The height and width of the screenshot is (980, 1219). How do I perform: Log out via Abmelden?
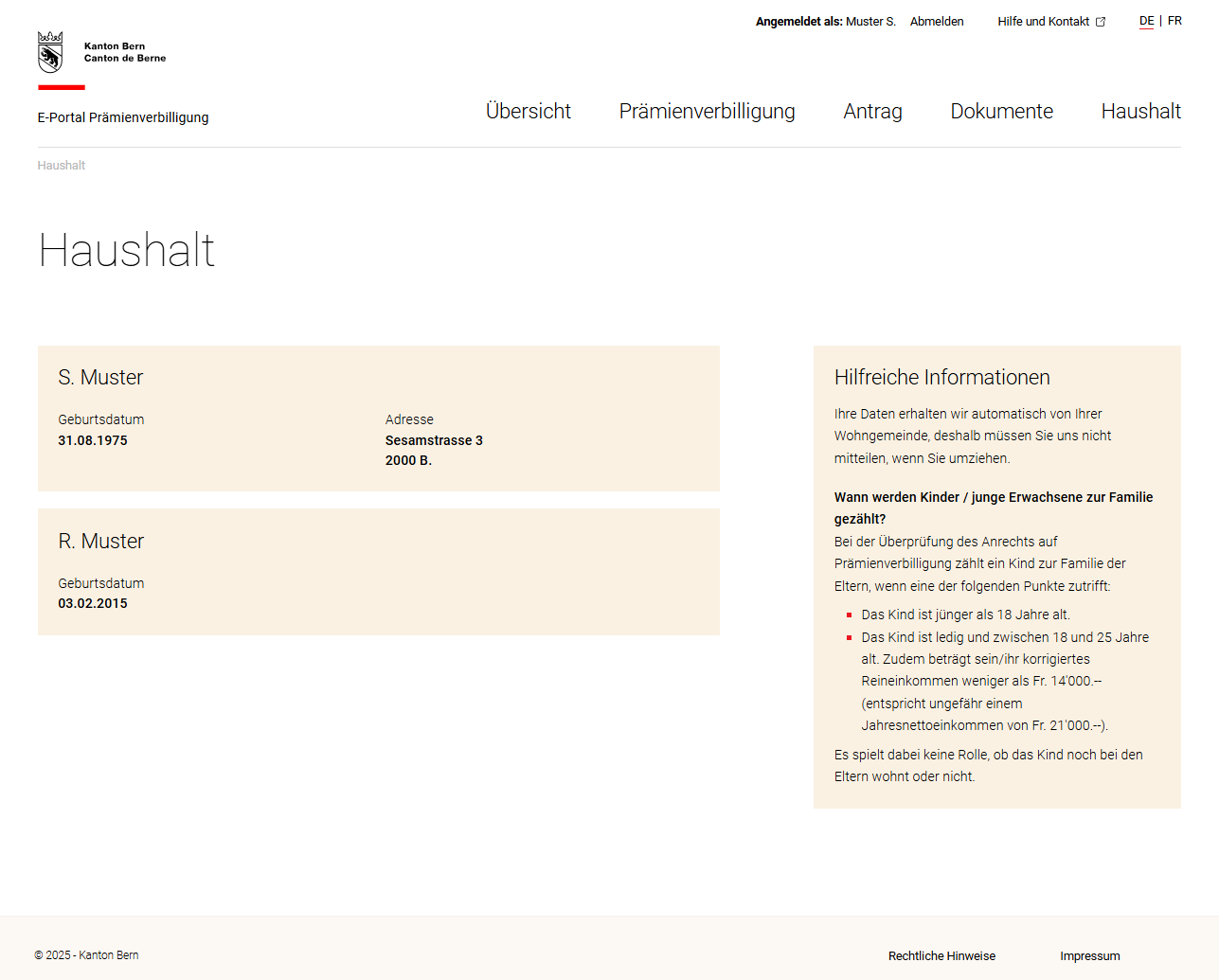pyautogui.click(x=937, y=21)
